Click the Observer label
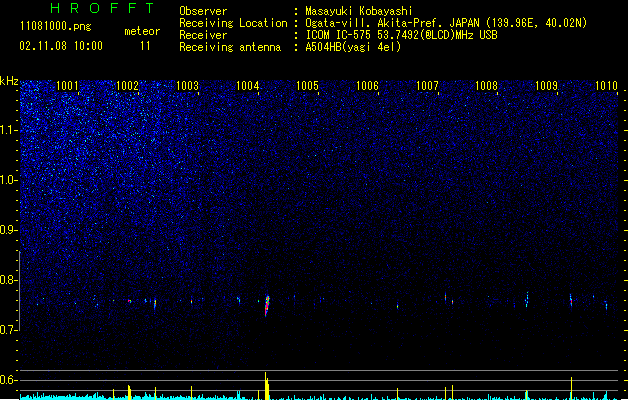The width and height of the screenshot is (629, 400). [x=203, y=11]
